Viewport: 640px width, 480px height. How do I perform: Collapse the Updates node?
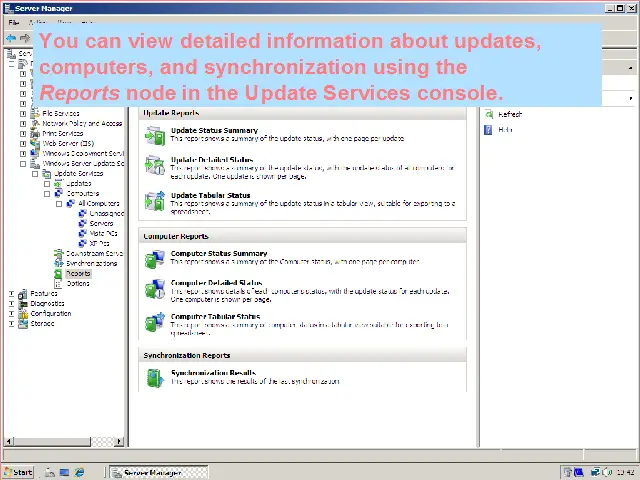click(x=47, y=184)
